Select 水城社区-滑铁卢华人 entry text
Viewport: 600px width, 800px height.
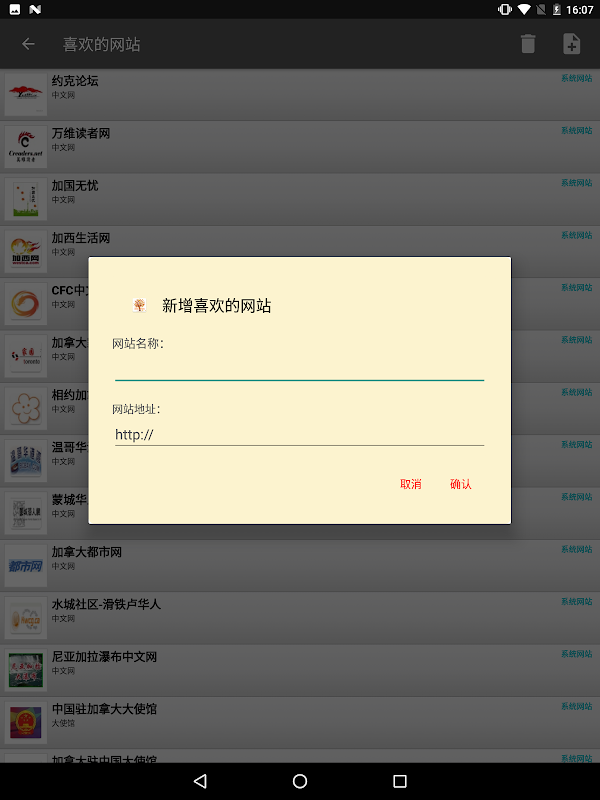[106, 604]
